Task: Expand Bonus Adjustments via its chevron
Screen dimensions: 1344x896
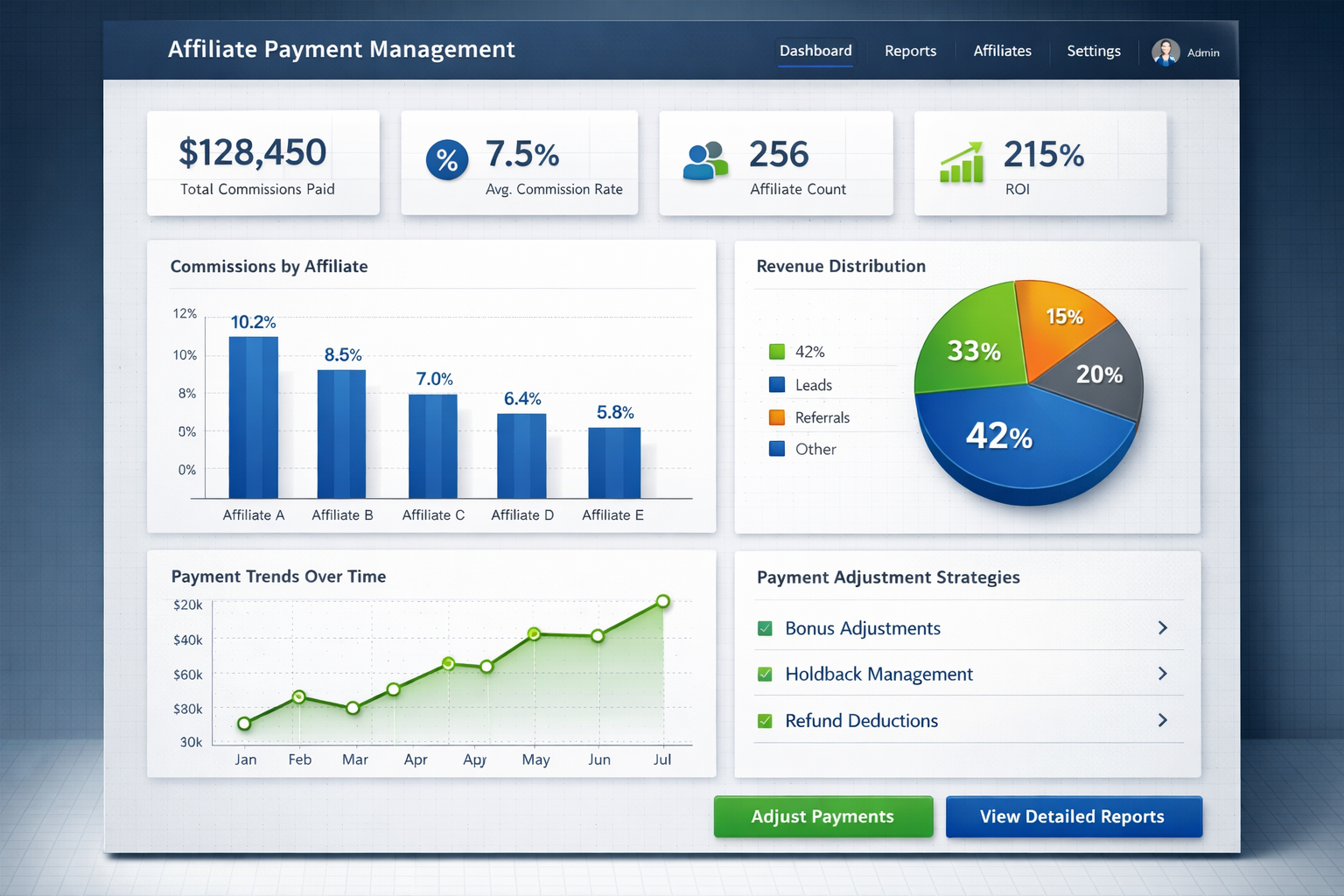Action: click(1163, 627)
